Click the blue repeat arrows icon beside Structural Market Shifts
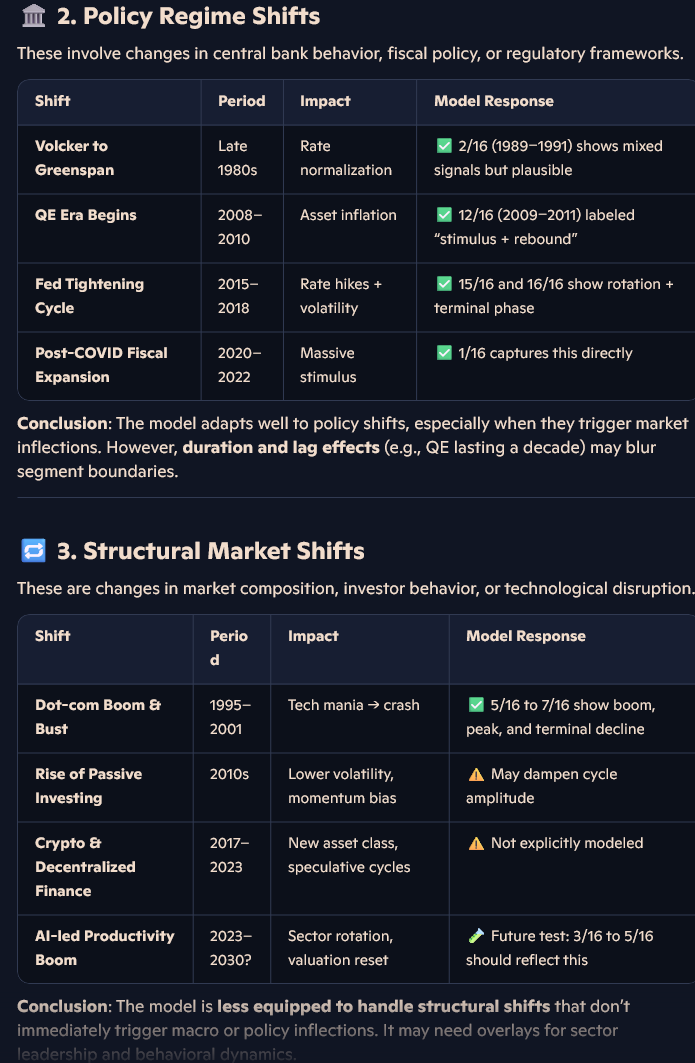Image resolution: width=695 pixels, height=1063 pixels. tap(33, 551)
